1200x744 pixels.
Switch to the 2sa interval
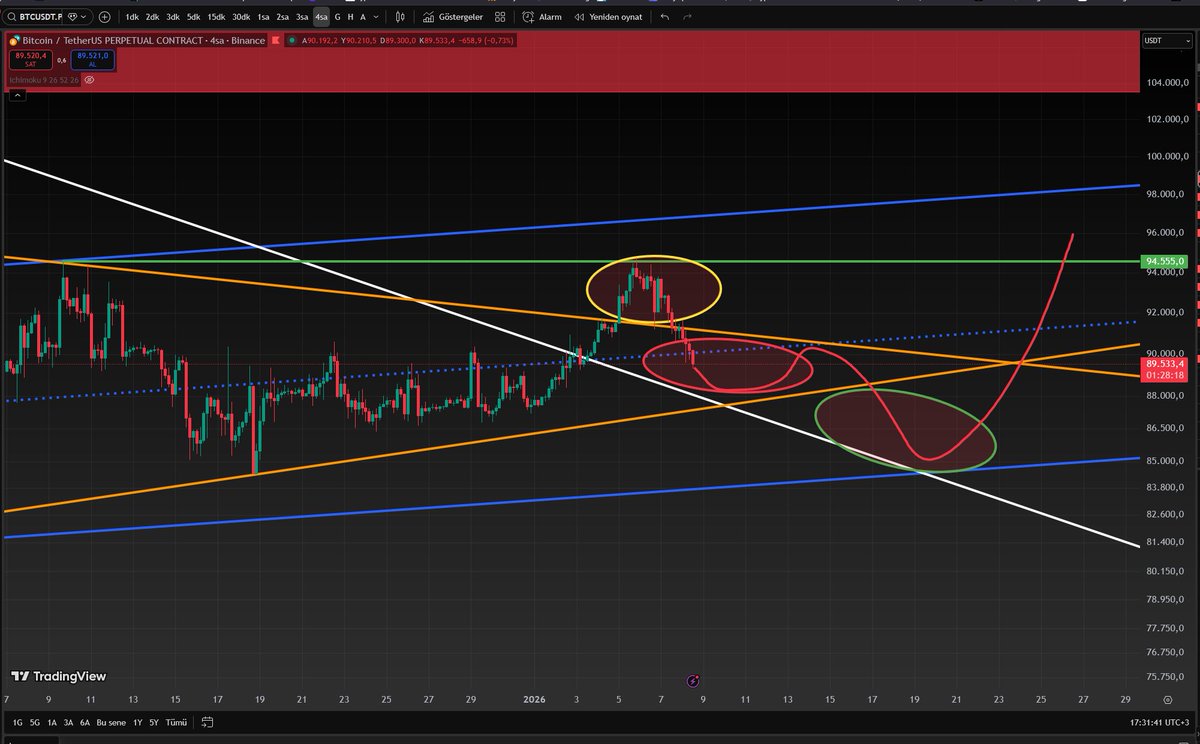[283, 17]
